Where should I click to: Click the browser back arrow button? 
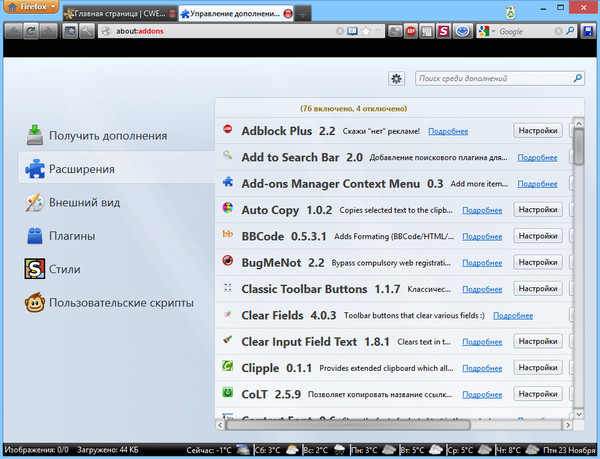pos(13,32)
